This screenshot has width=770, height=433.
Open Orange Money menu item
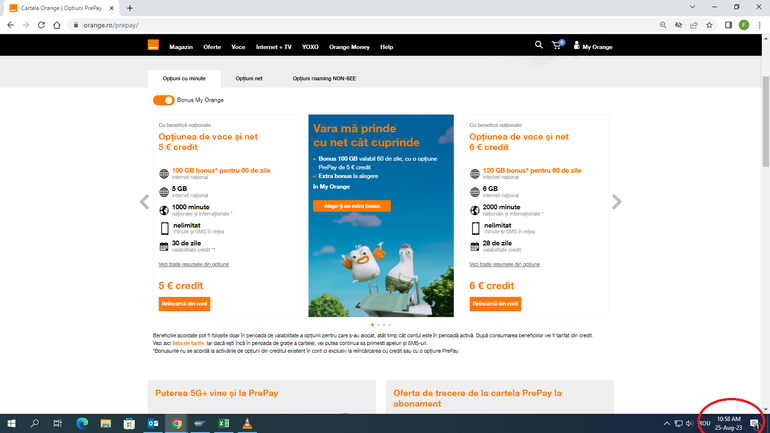click(x=349, y=47)
